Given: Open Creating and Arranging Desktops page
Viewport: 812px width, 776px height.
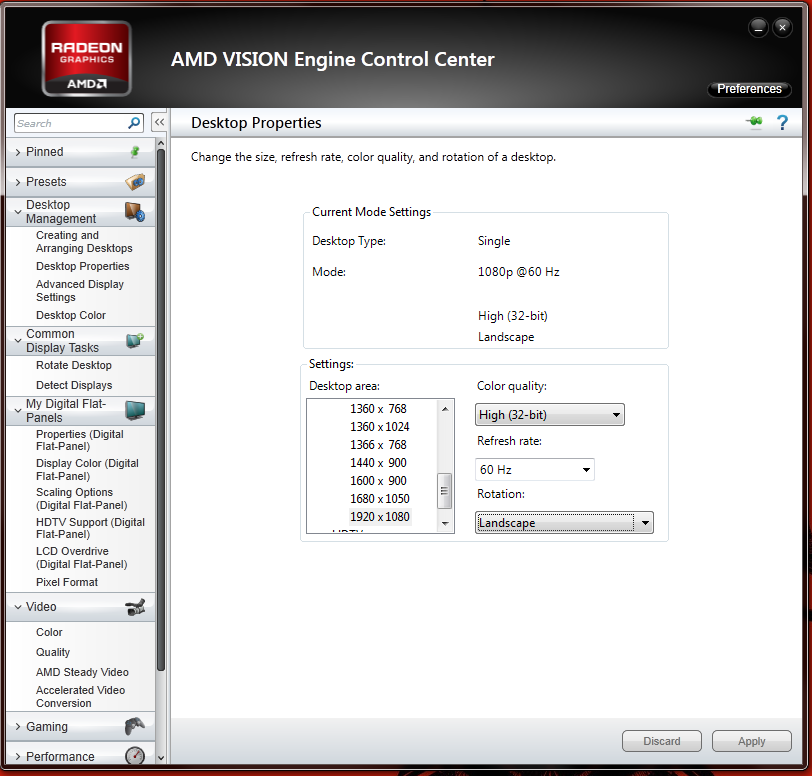Looking at the screenshot, I should (84, 241).
